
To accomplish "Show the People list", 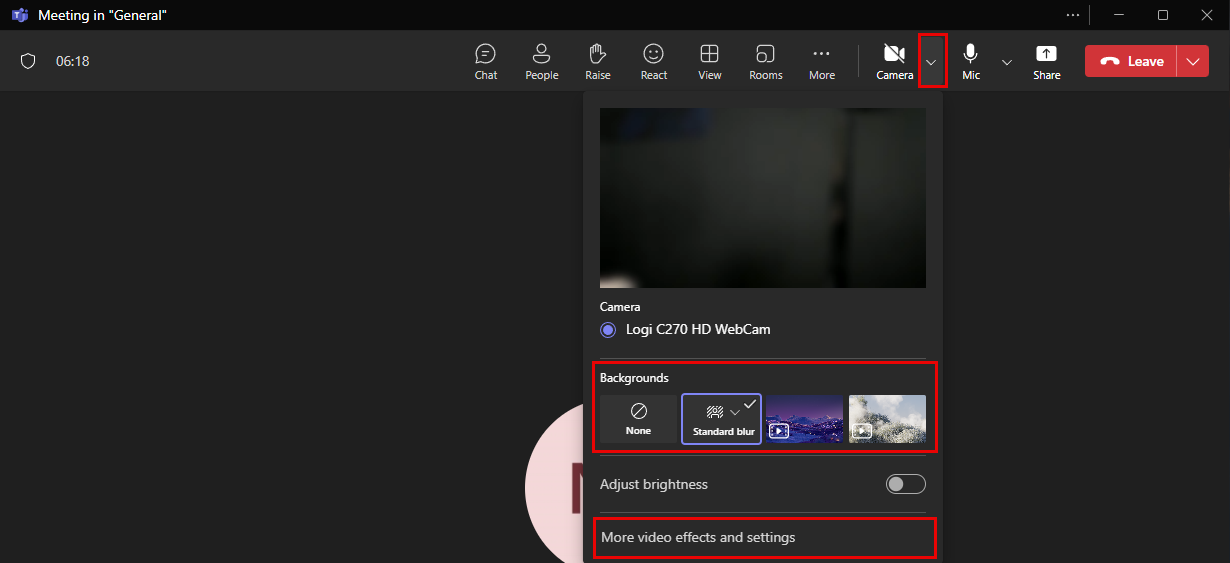I will 542,61.
